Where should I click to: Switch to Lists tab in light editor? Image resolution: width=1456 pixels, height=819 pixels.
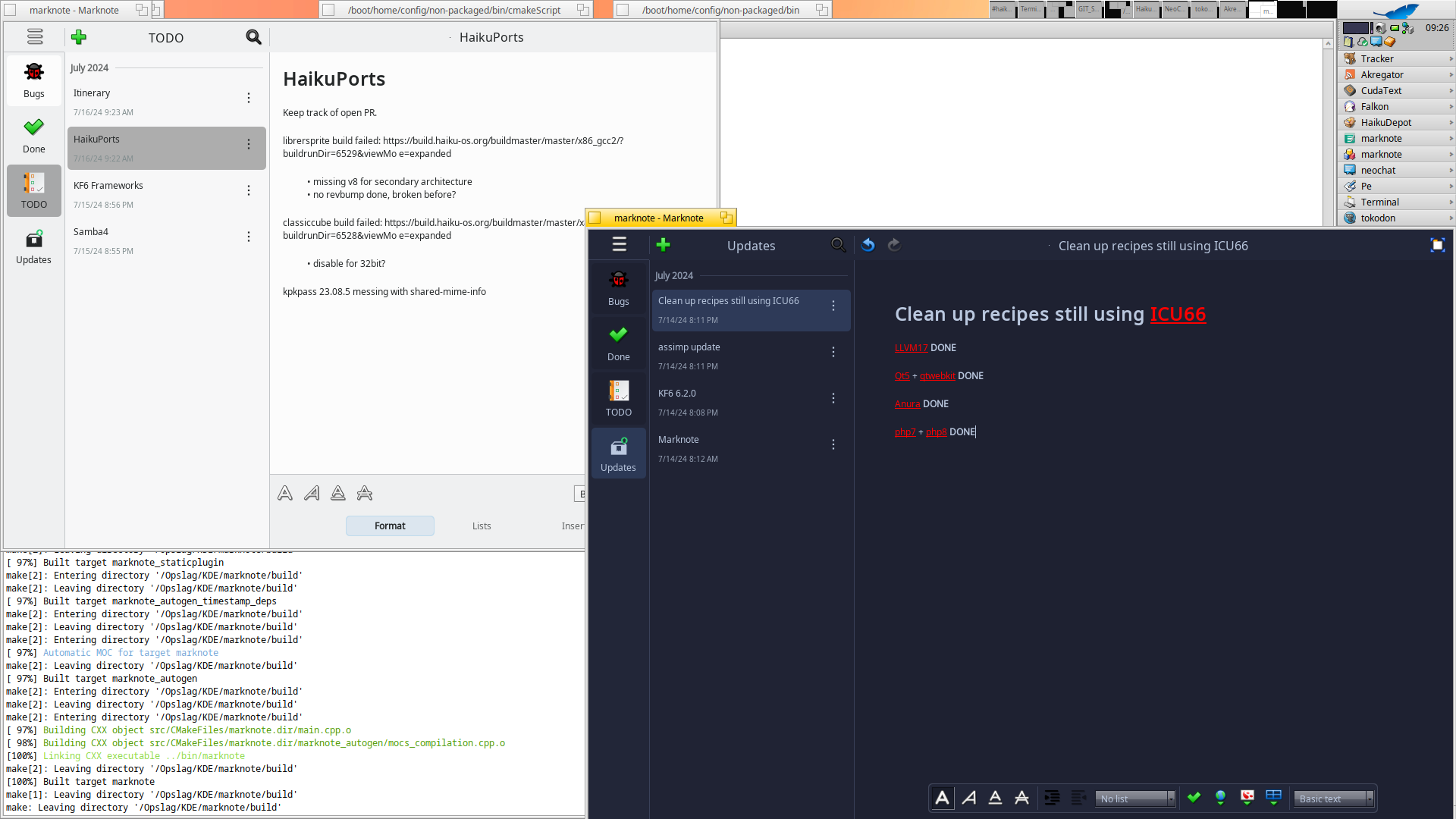point(482,526)
